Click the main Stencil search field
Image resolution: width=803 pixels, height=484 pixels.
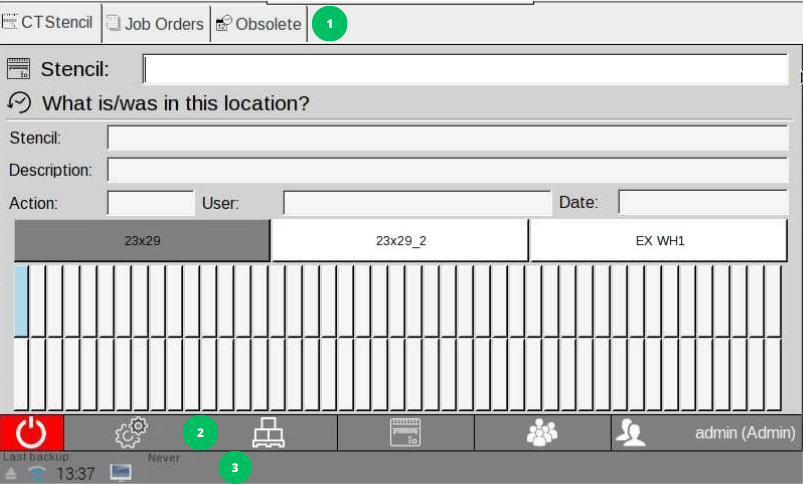click(x=465, y=69)
